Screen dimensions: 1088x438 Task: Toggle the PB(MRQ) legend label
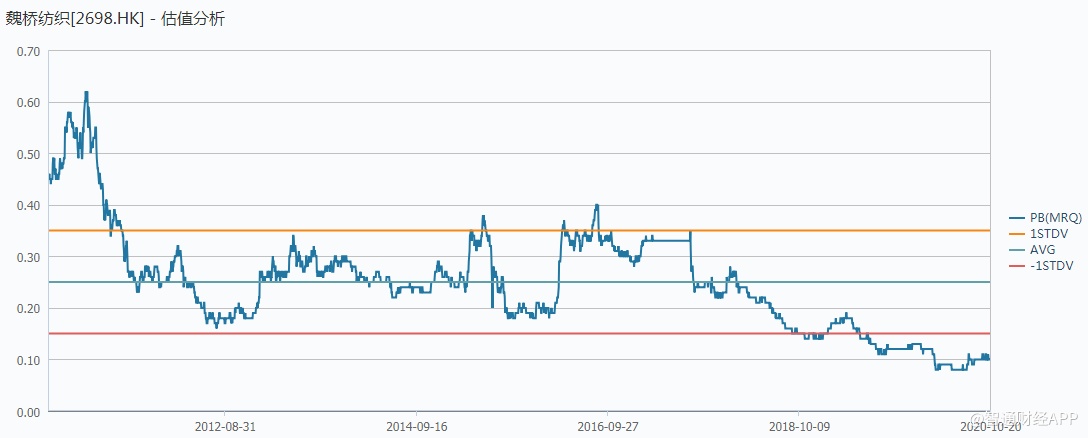click(x=1050, y=217)
